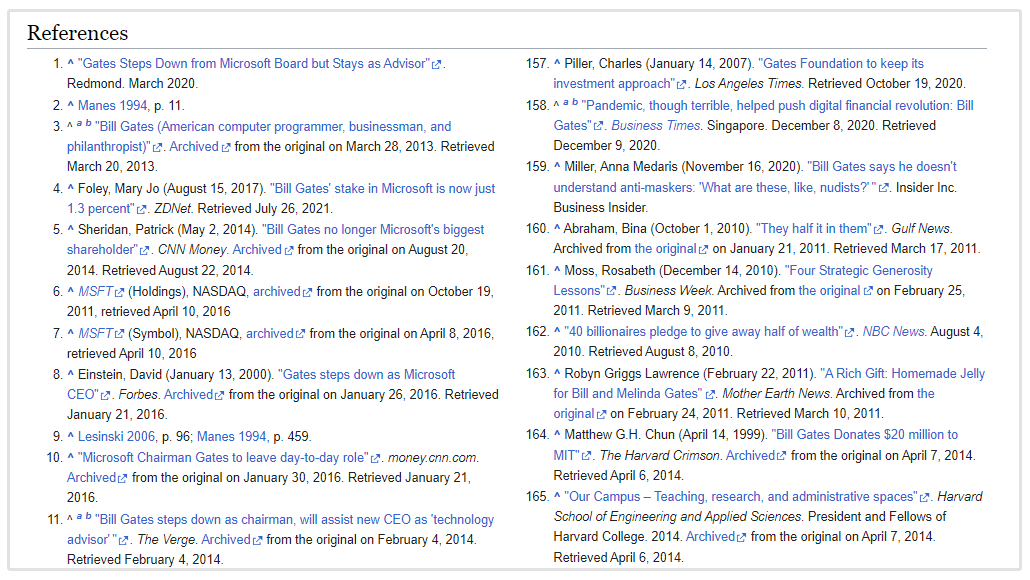Image resolution: width=1030 pixels, height=580 pixels.
Task: Click external link icon after '40 billionaires pledge' title
Action: pyautogui.click(x=850, y=333)
